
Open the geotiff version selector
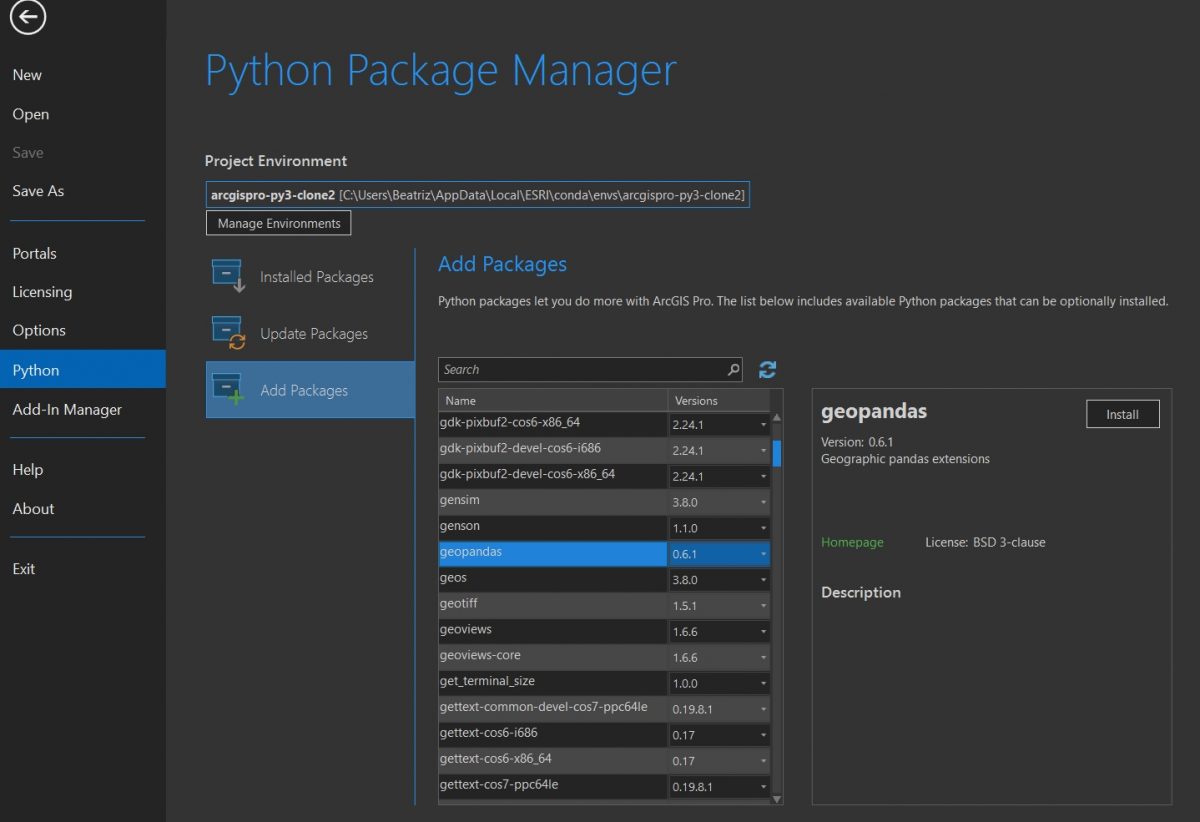coord(764,604)
